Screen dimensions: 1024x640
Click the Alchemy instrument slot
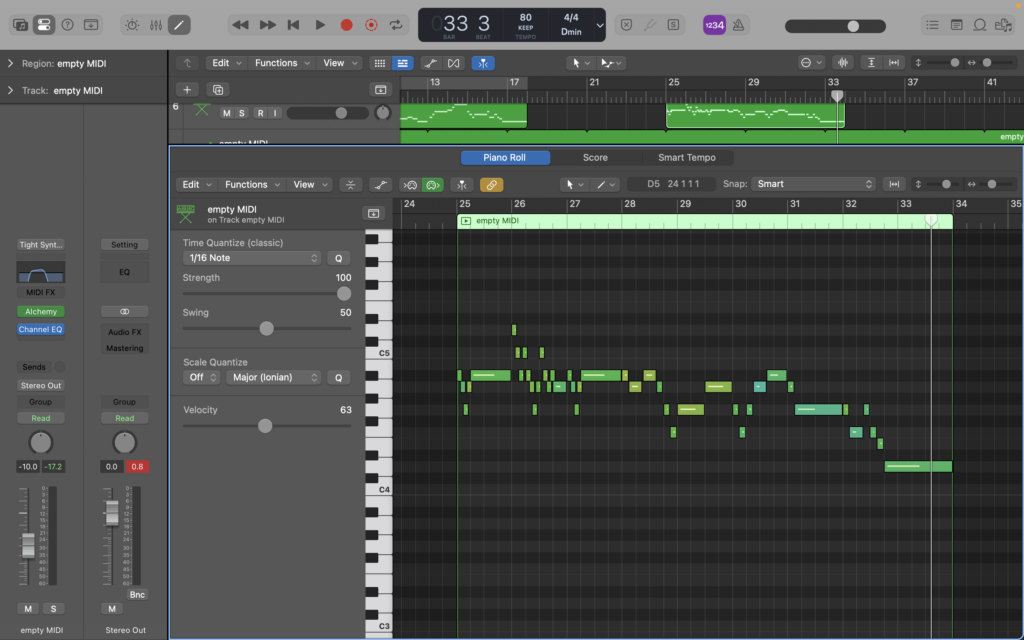tap(40, 312)
